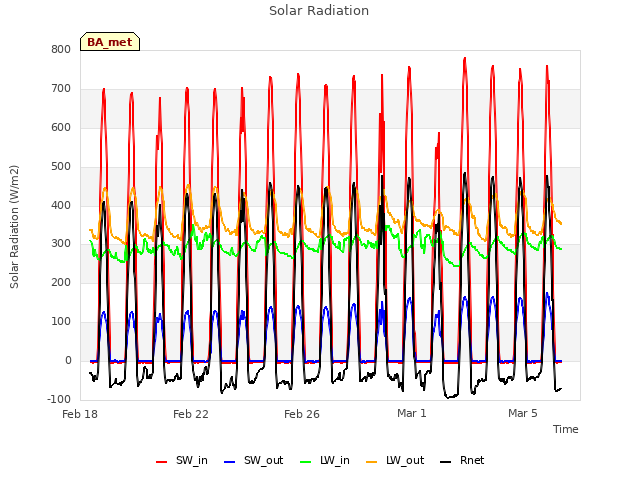The width and height of the screenshot is (640, 480).
Task: Click the 100 y-axis tick label
Action: pos(61,322)
